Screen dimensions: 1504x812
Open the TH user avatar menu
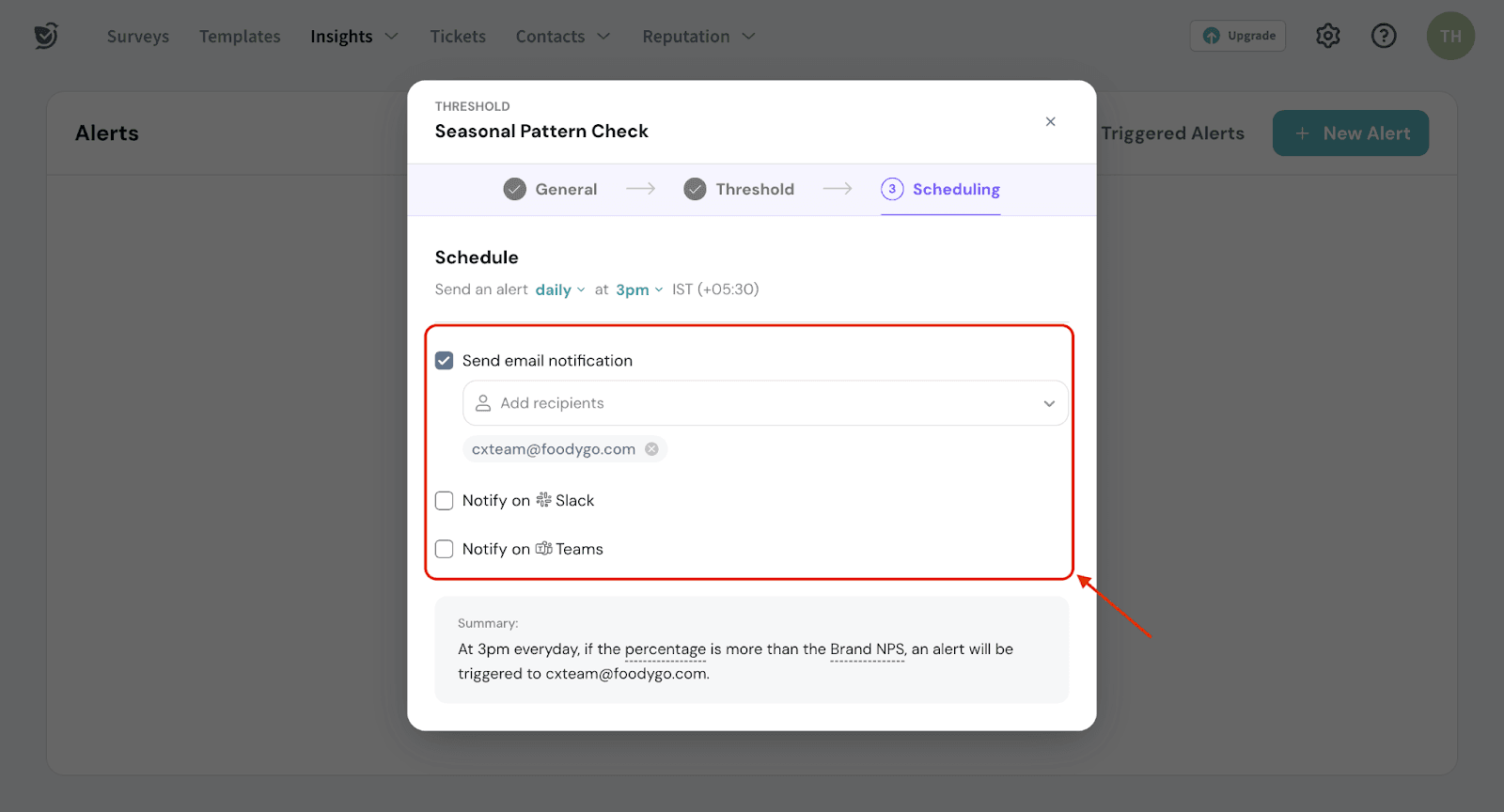point(1450,36)
